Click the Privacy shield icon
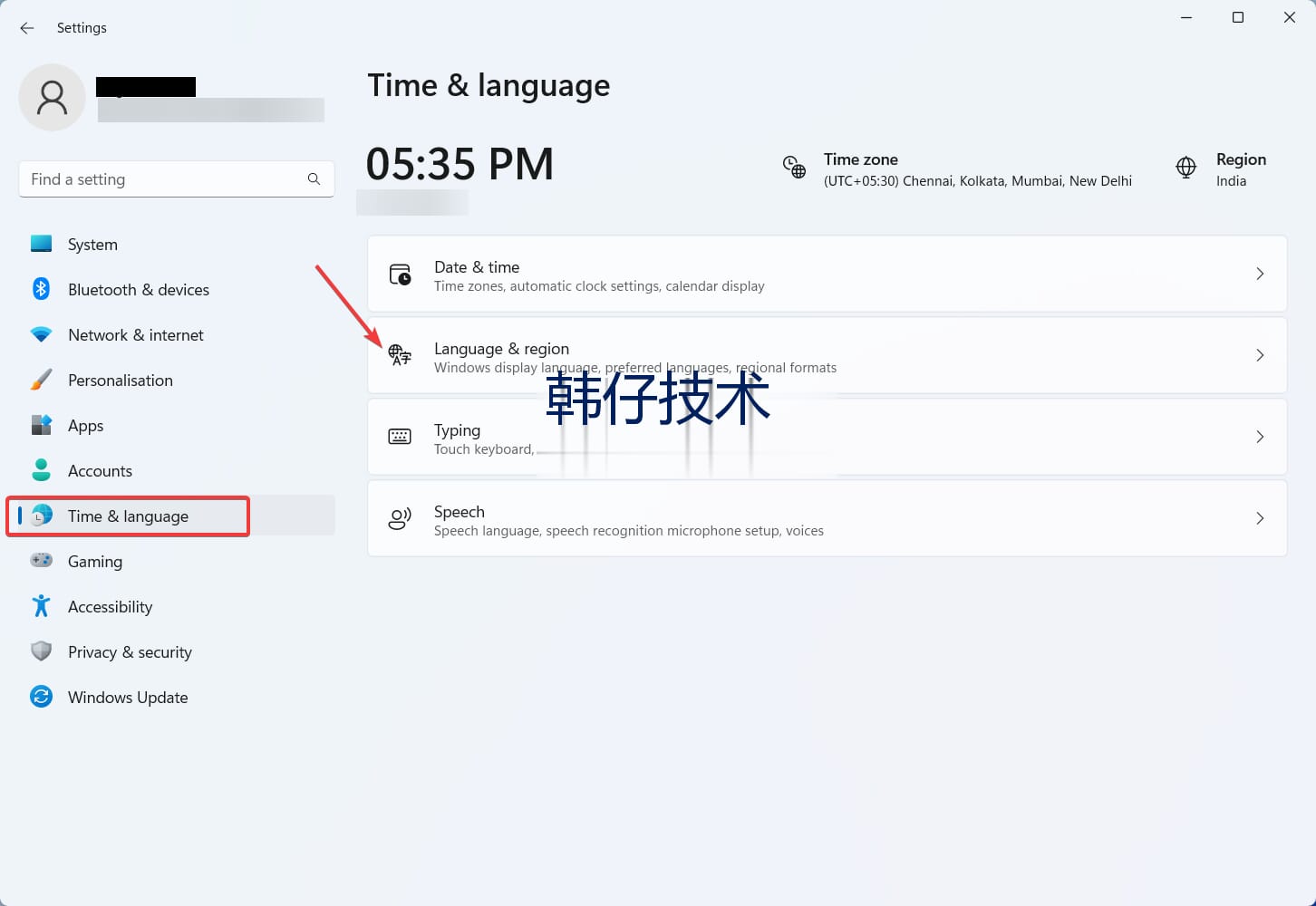 click(x=41, y=651)
